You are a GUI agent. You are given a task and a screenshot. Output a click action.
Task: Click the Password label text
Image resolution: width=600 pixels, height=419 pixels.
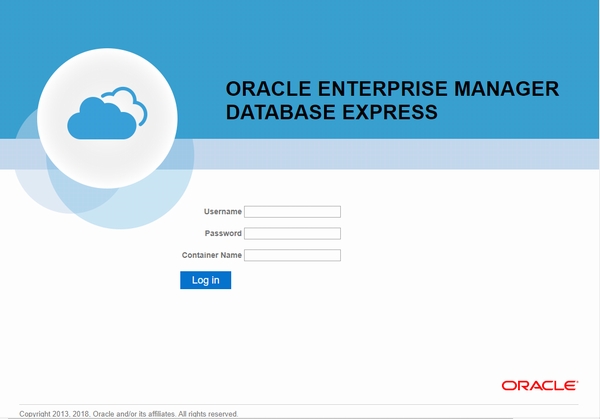point(223,233)
